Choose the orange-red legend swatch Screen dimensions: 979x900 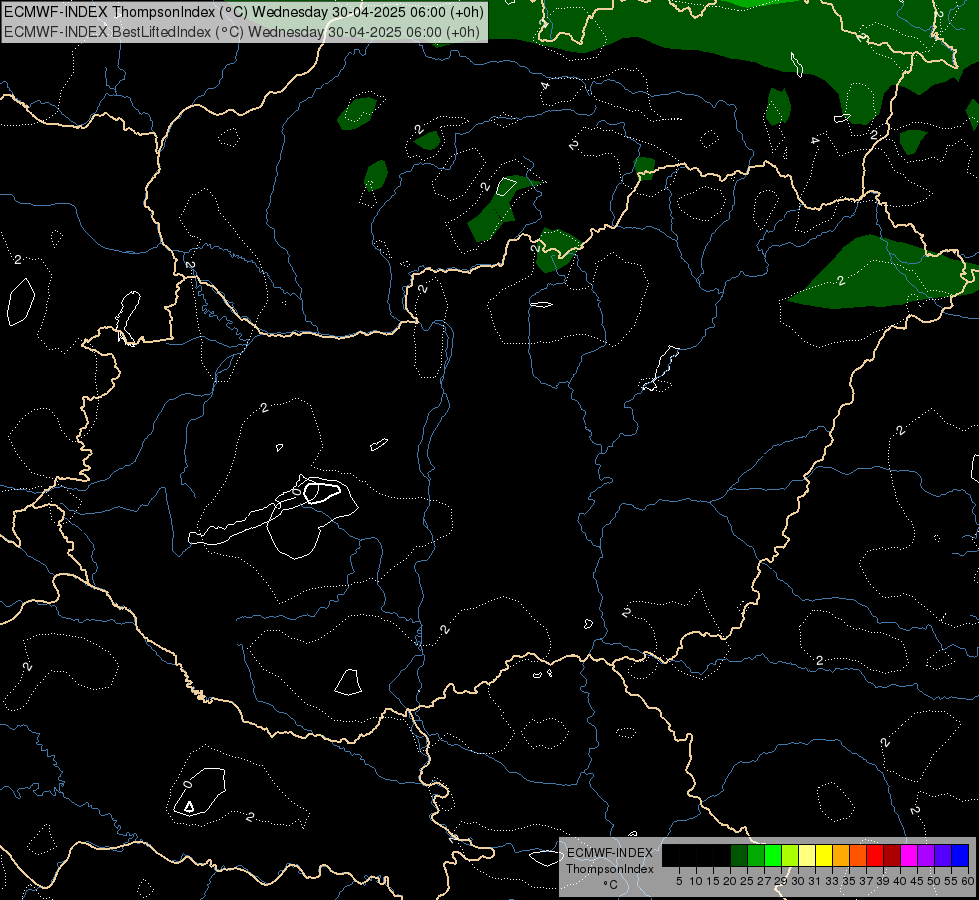(858, 855)
